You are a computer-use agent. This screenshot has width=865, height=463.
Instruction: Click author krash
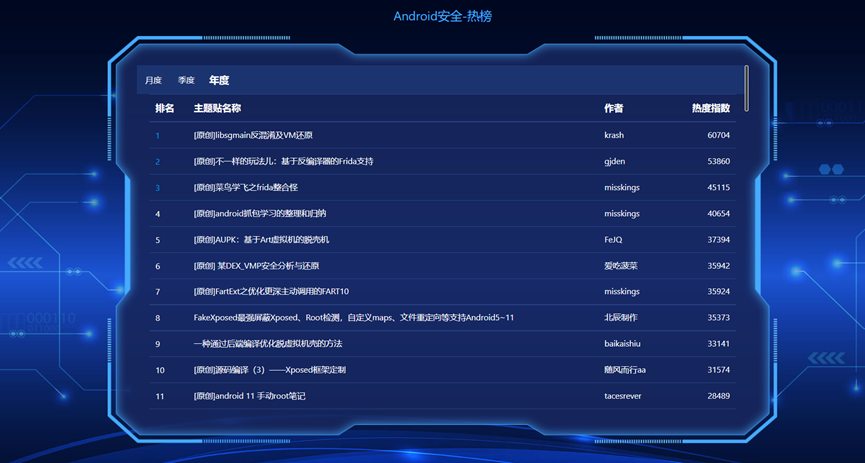click(x=614, y=135)
